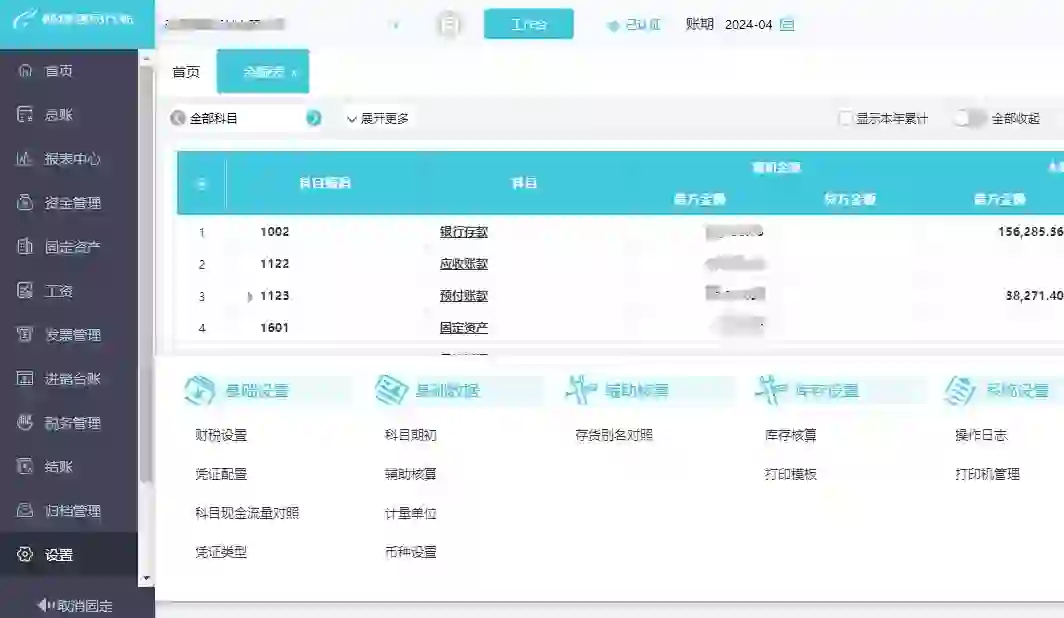The height and width of the screenshot is (618, 1064).
Task: Open the 全部科目 dropdown
Action: (x=230, y=118)
